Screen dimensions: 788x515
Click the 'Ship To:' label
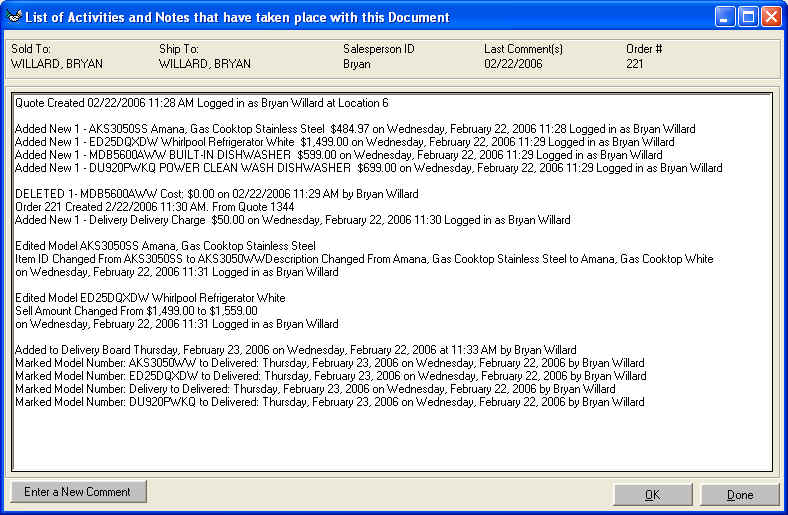click(x=179, y=49)
